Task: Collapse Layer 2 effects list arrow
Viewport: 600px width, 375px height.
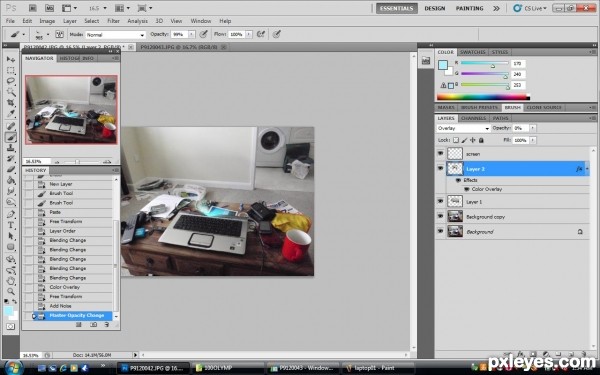Action: [x=587, y=169]
